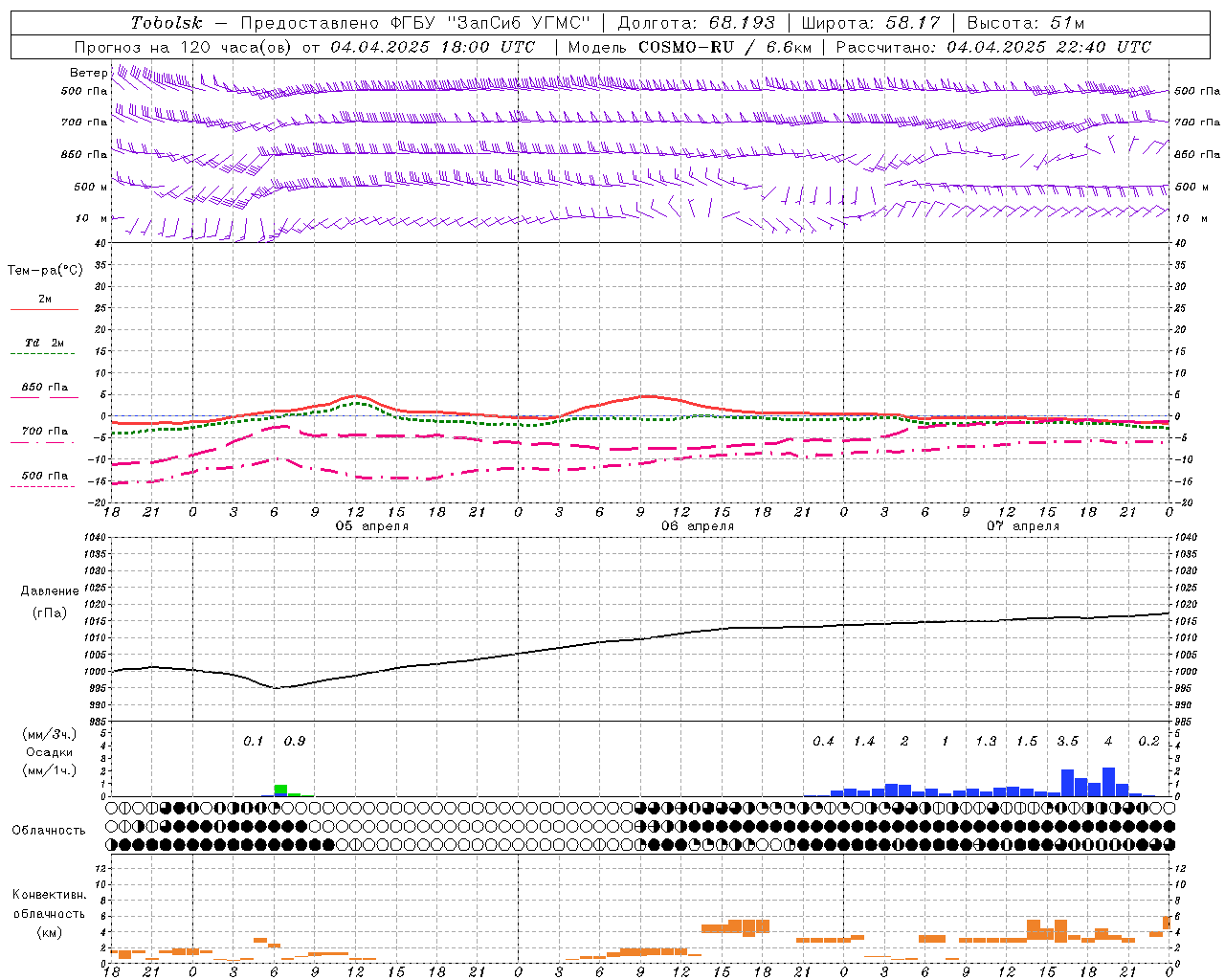Click the 0.2 precipitation total value
Screen dimensions: 1225x980
tap(1148, 741)
